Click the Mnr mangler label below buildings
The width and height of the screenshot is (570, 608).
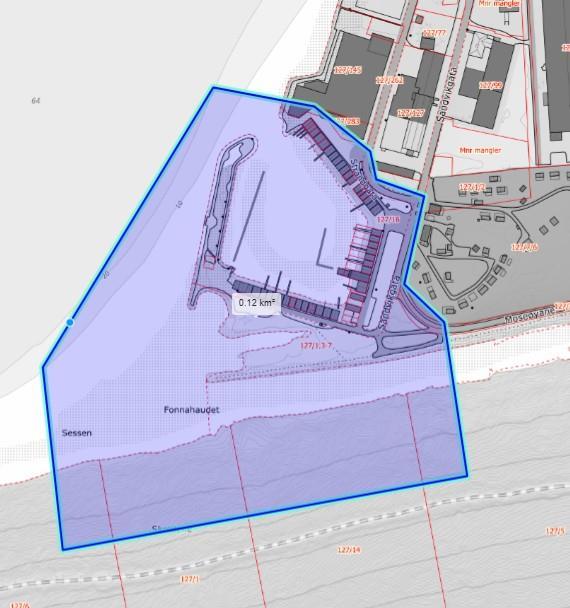(480, 150)
